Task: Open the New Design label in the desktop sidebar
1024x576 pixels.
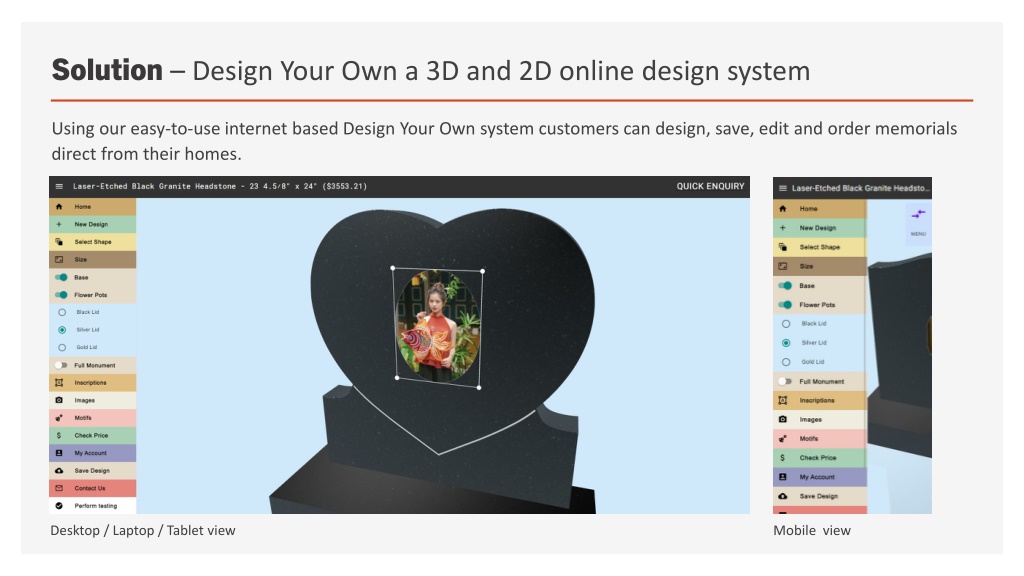Action: coord(91,224)
